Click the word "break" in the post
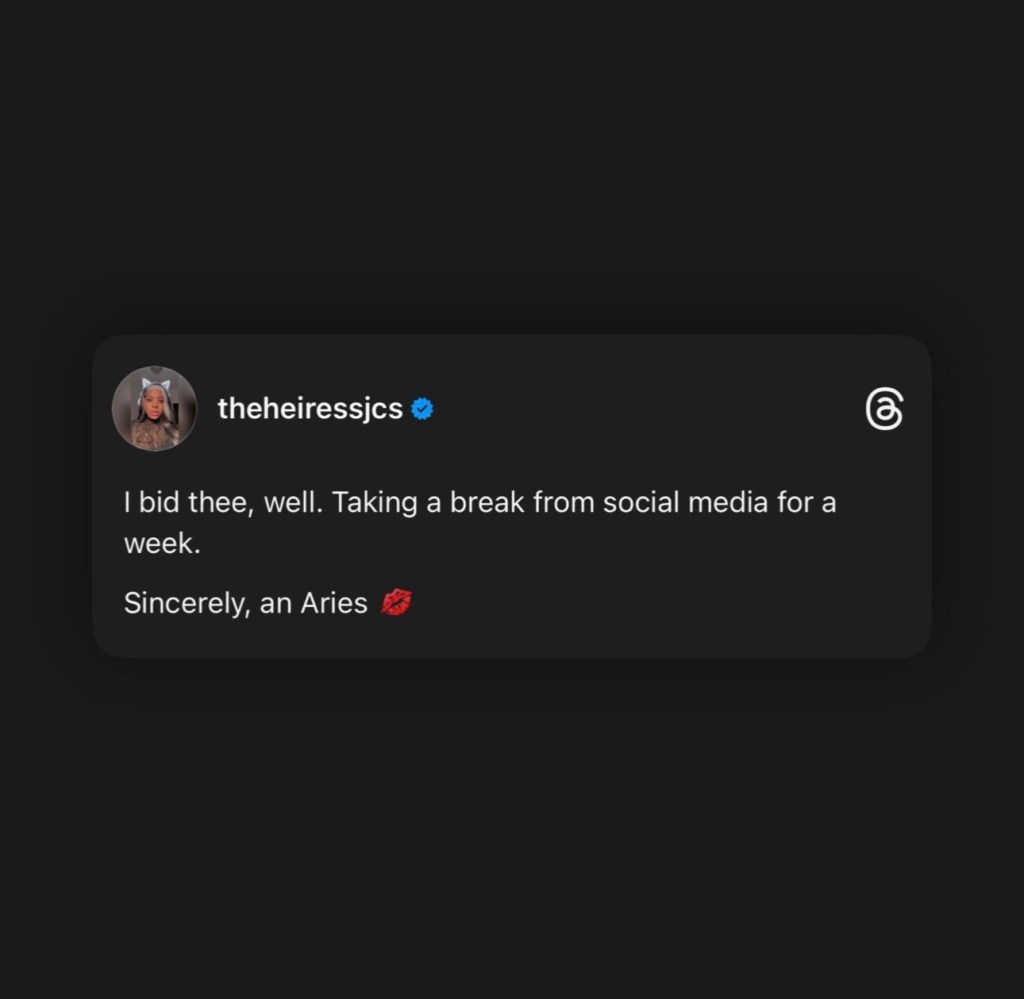The width and height of the screenshot is (1024, 999). pos(487,502)
